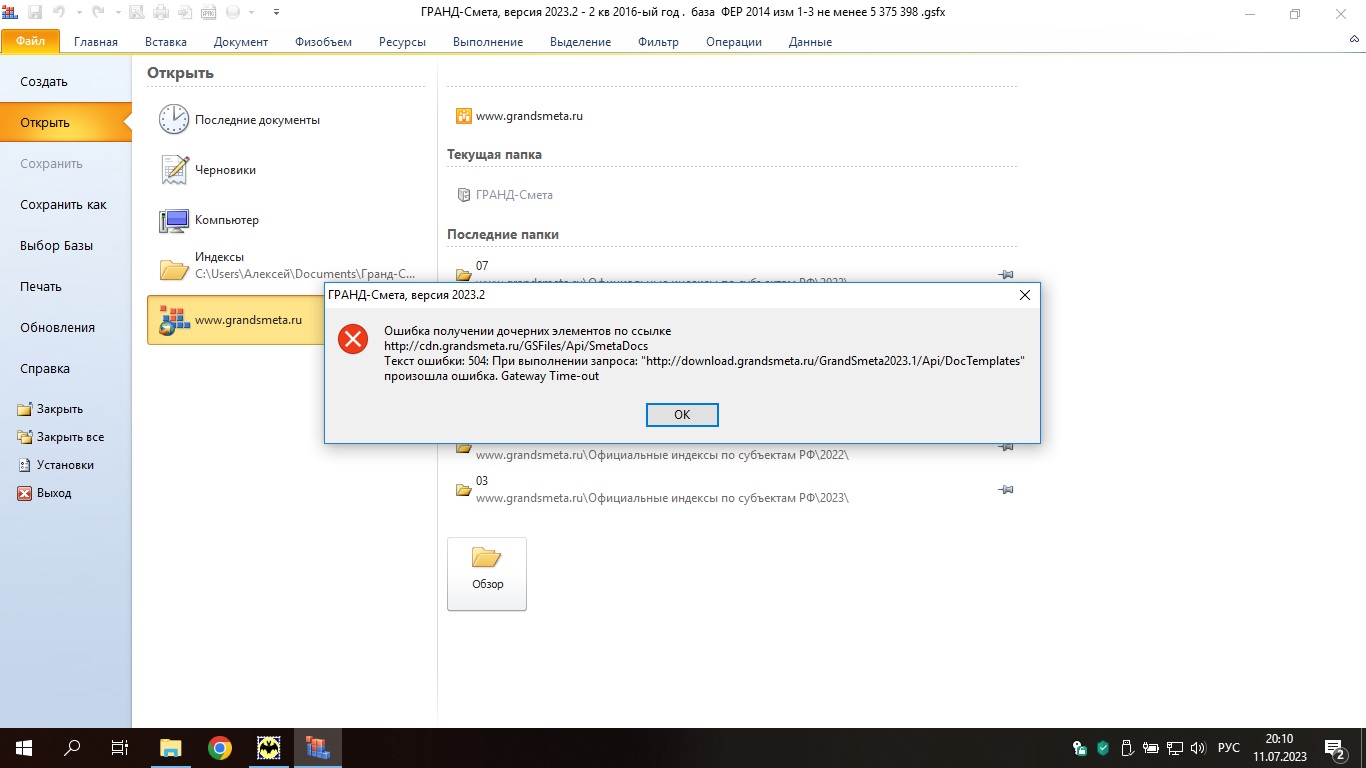Click the volume icon in system tray

coord(1198,748)
